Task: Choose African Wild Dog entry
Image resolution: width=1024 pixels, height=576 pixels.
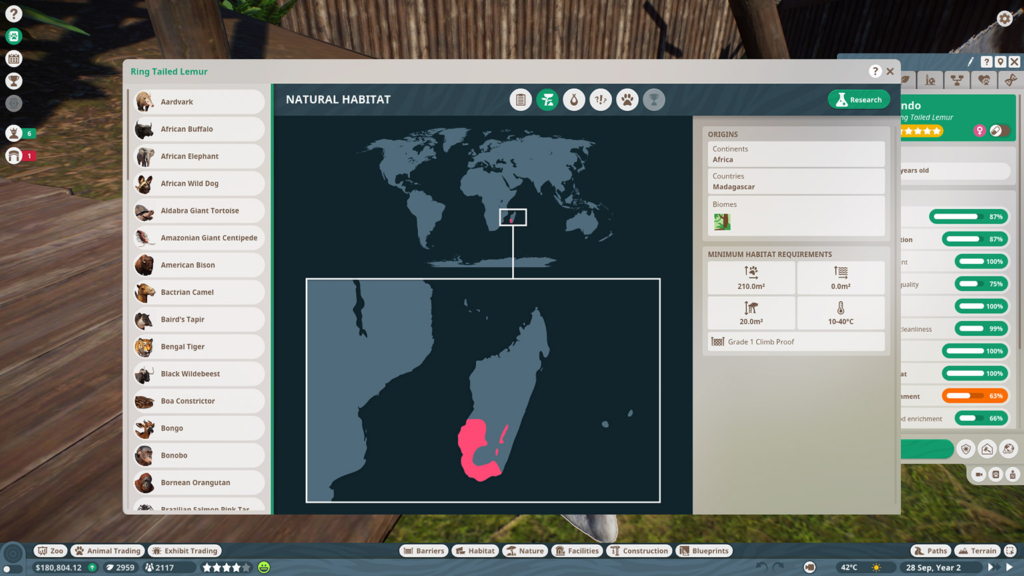Action: point(199,184)
